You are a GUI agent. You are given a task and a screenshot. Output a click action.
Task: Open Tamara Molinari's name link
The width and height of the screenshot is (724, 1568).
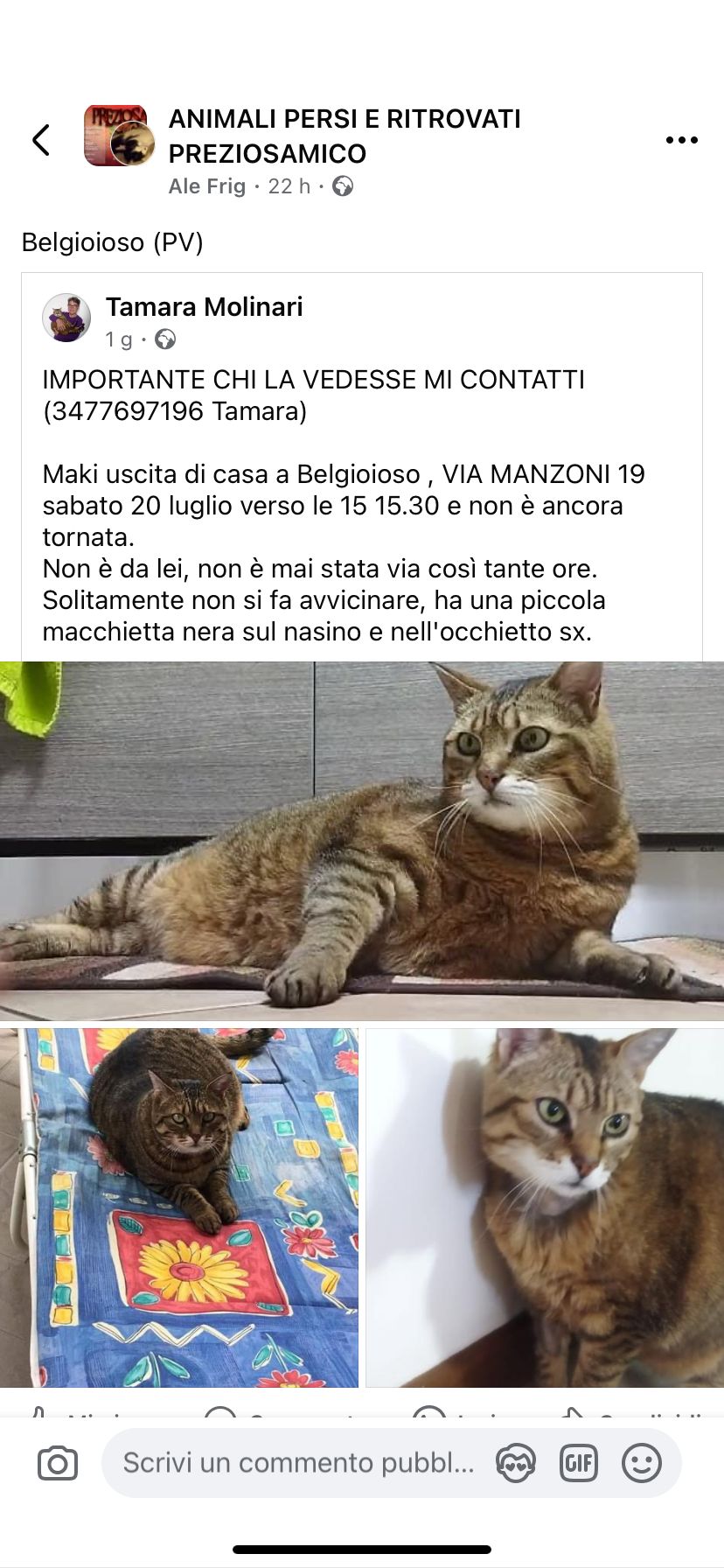(205, 307)
